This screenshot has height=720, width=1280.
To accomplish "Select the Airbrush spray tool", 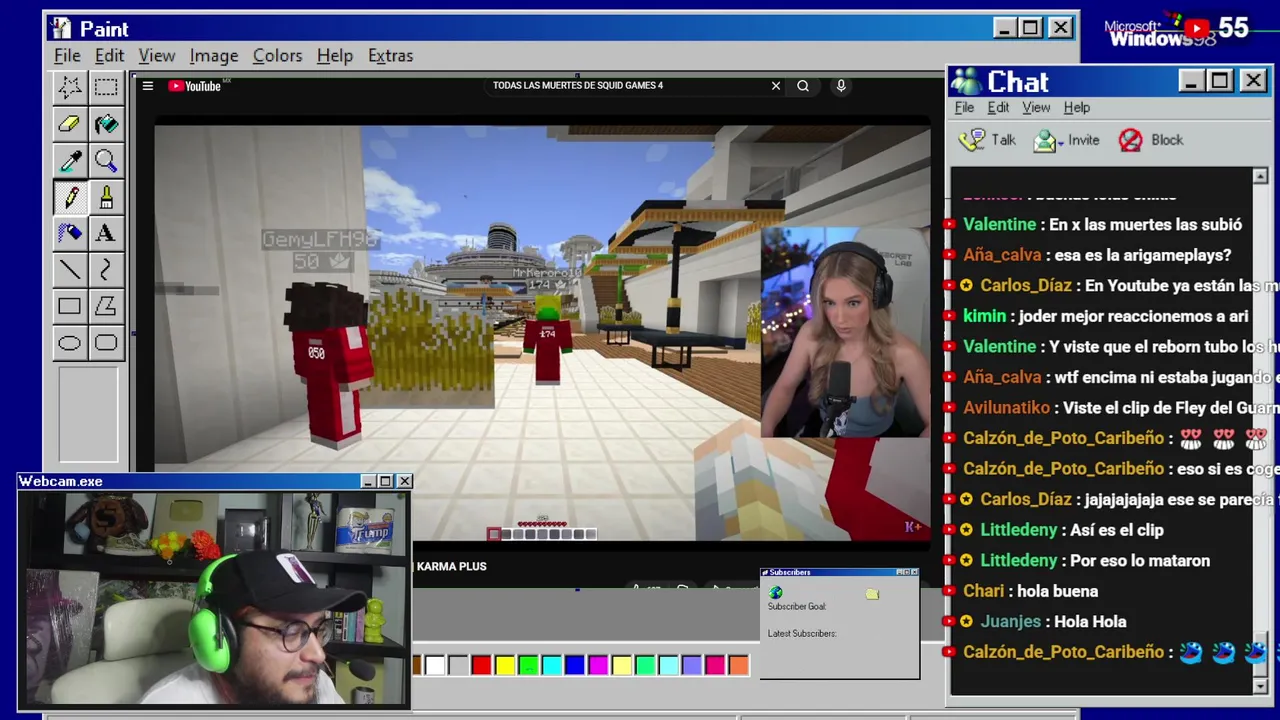I will pos(69,233).
